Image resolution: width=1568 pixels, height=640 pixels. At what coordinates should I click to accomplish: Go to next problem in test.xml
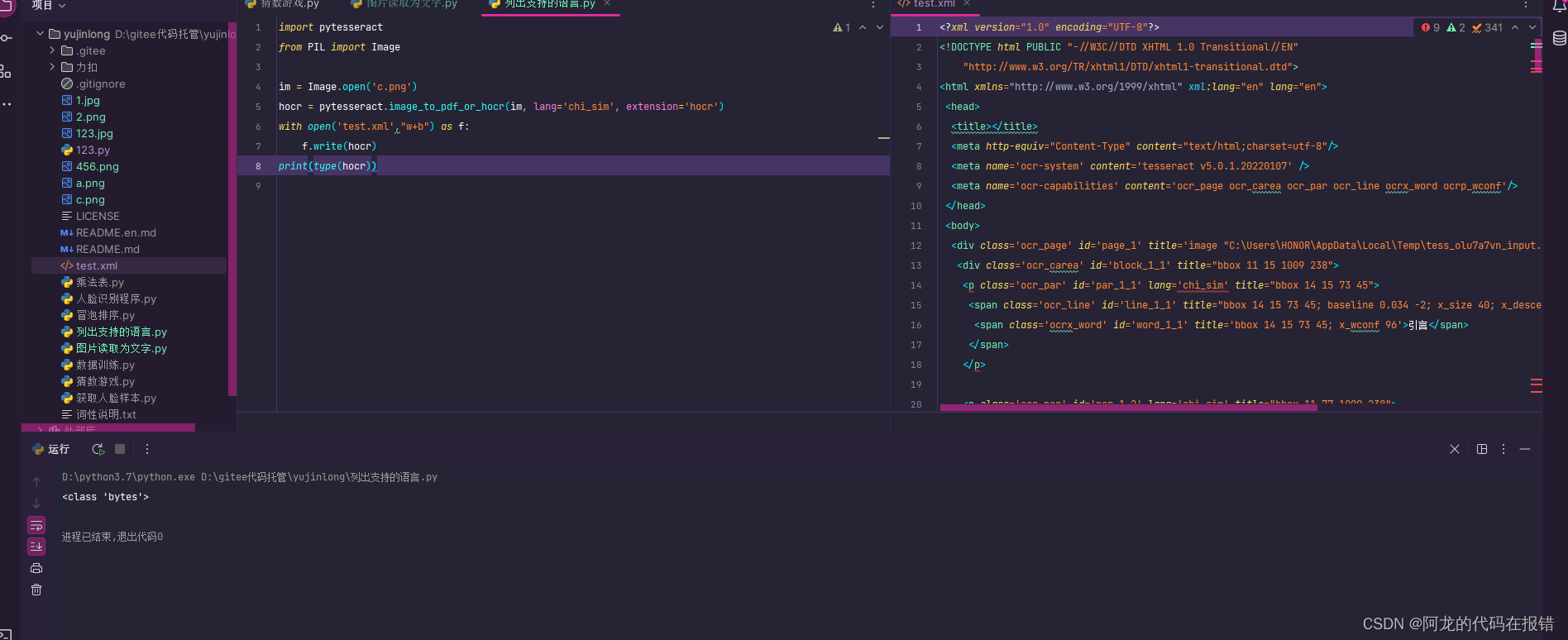coord(1532,27)
